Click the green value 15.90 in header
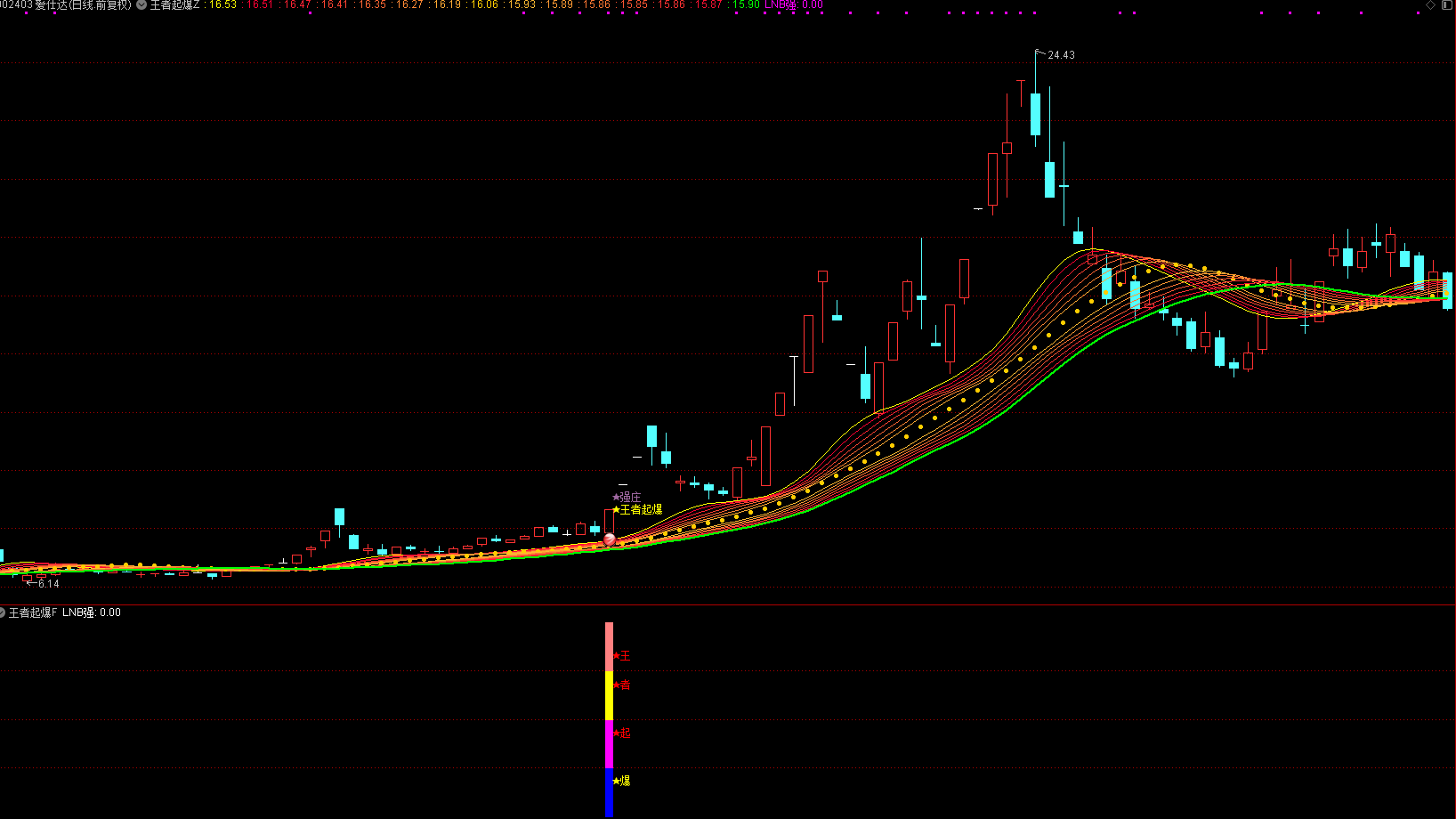1456x819 pixels. coord(746,5)
